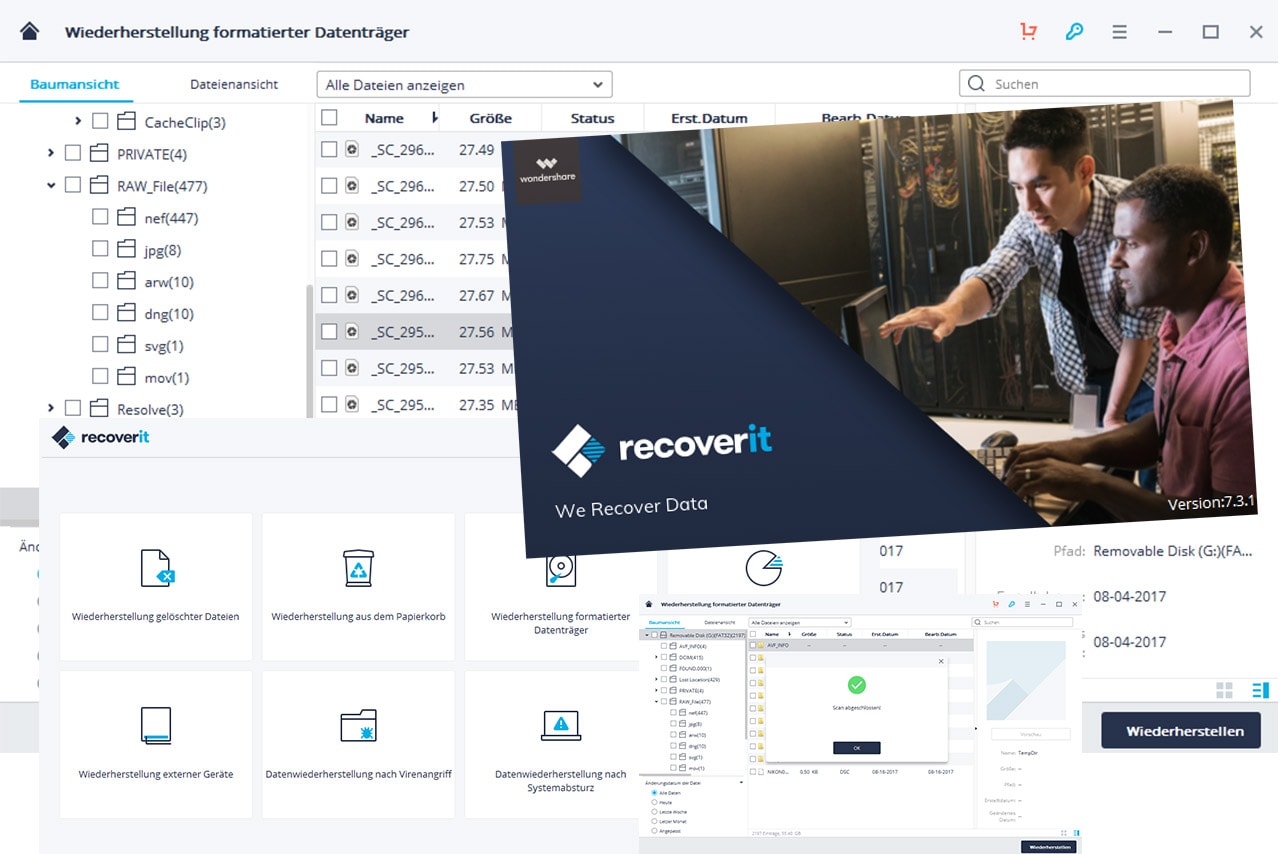Switch to the Baumansicht tab

tap(75, 85)
